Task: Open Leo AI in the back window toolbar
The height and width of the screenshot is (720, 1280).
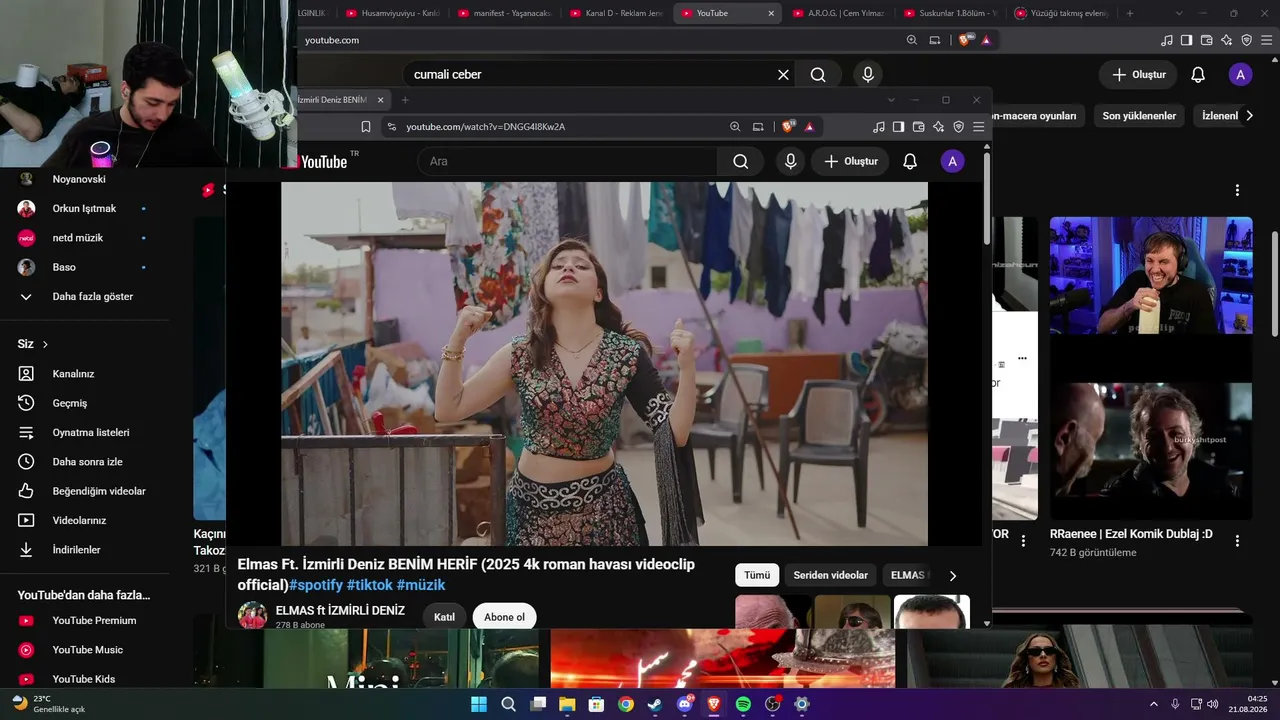Action: coord(1227,40)
